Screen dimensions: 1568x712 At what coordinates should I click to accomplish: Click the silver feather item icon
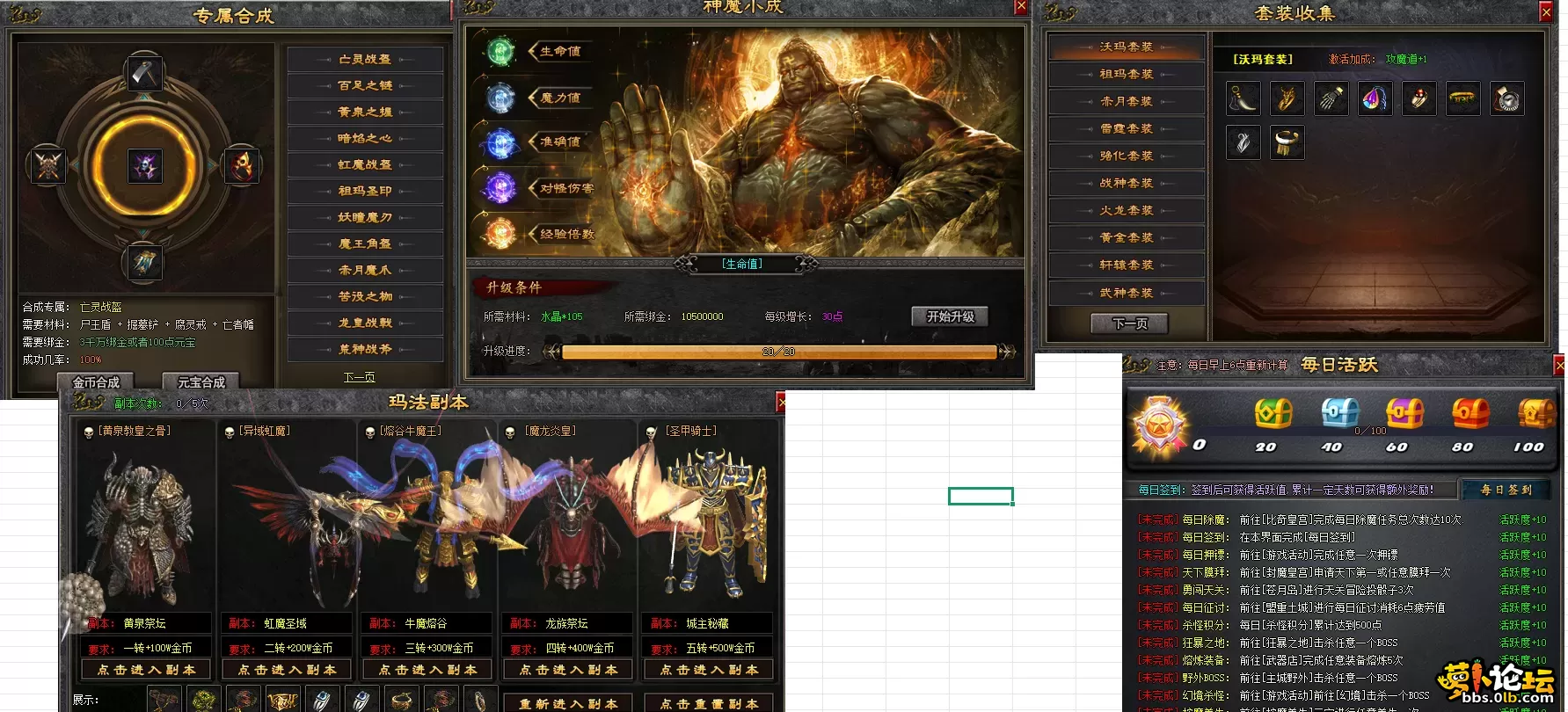point(1243,142)
